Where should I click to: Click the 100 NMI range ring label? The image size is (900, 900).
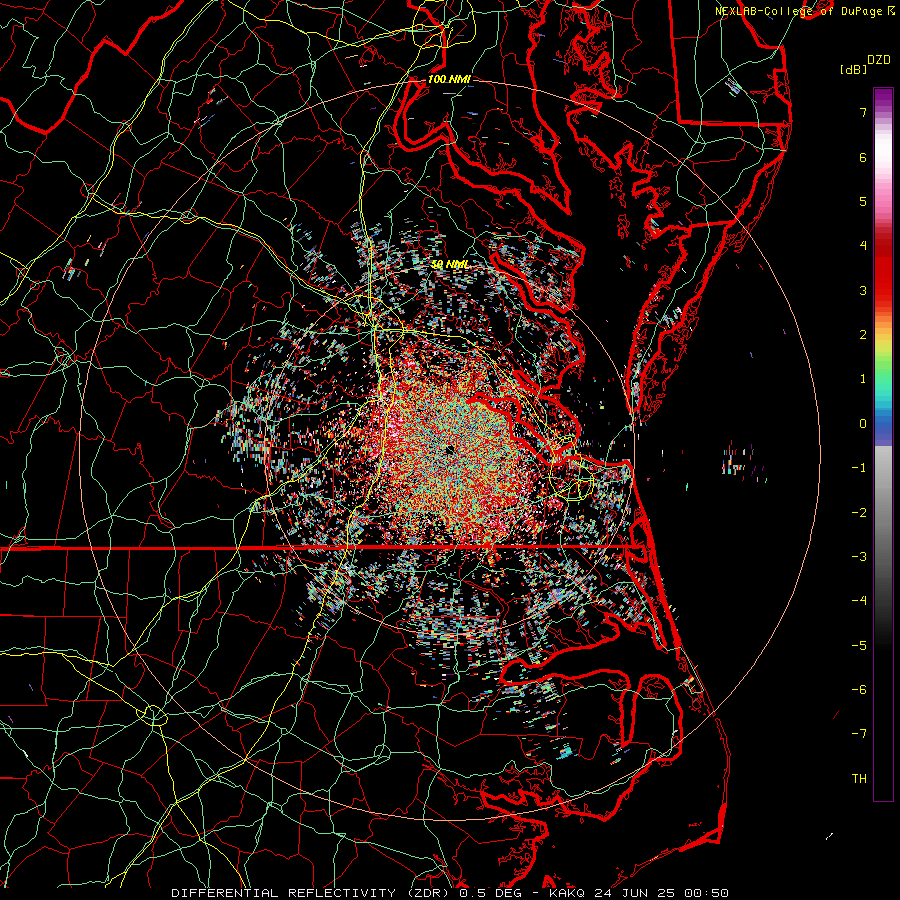449,79
